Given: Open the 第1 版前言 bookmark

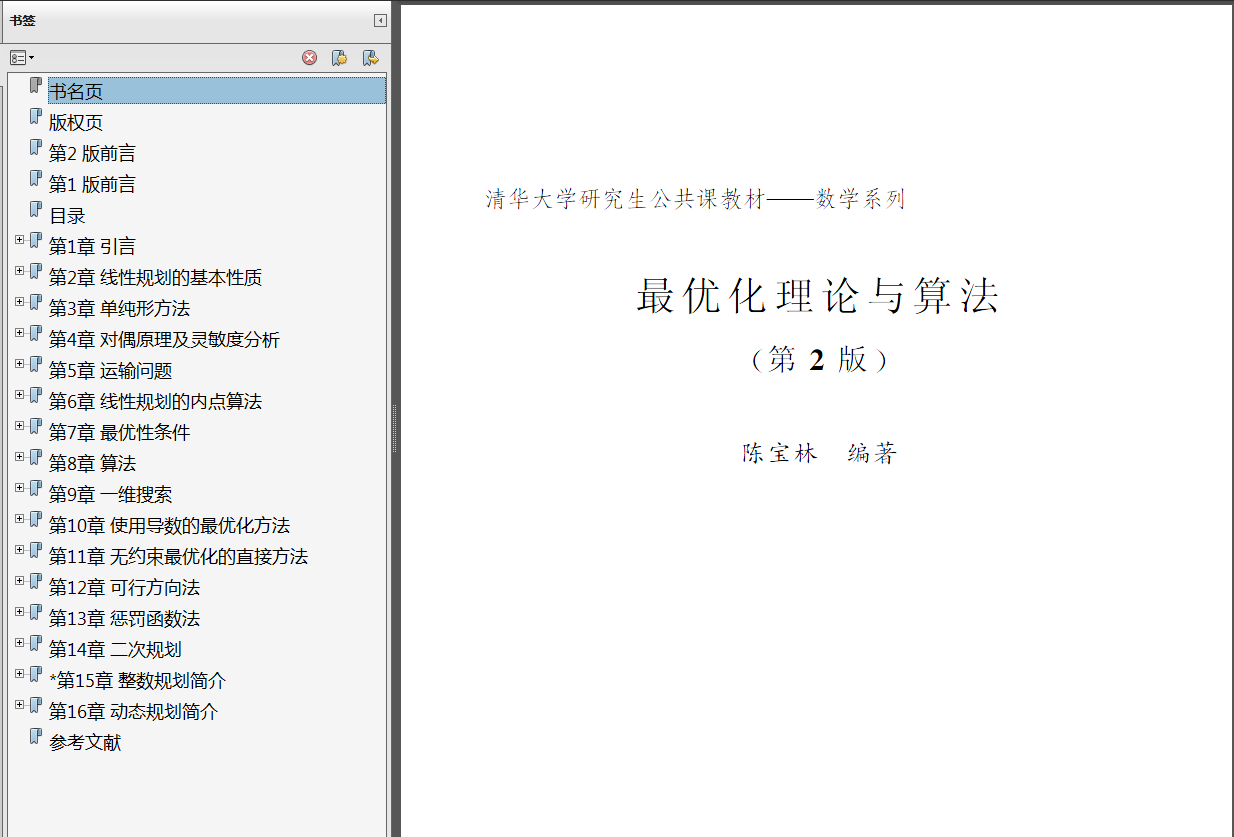Looking at the screenshot, I should click(92, 185).
